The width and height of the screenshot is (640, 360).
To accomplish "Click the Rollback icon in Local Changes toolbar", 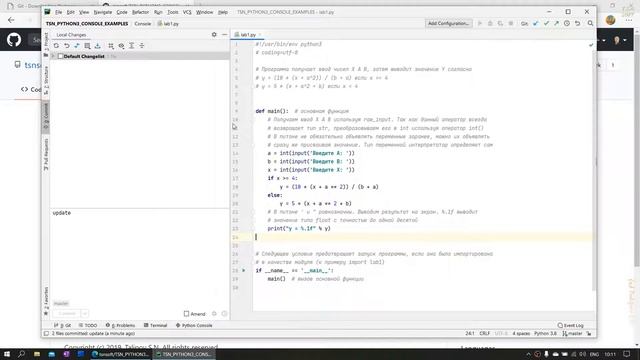I will tap(67, 46).
